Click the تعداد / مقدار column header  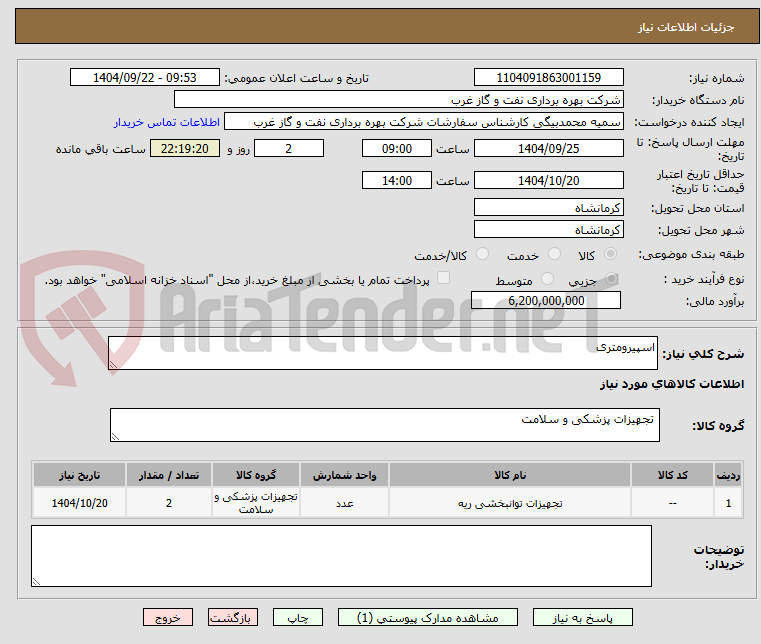tap(168, 475)
